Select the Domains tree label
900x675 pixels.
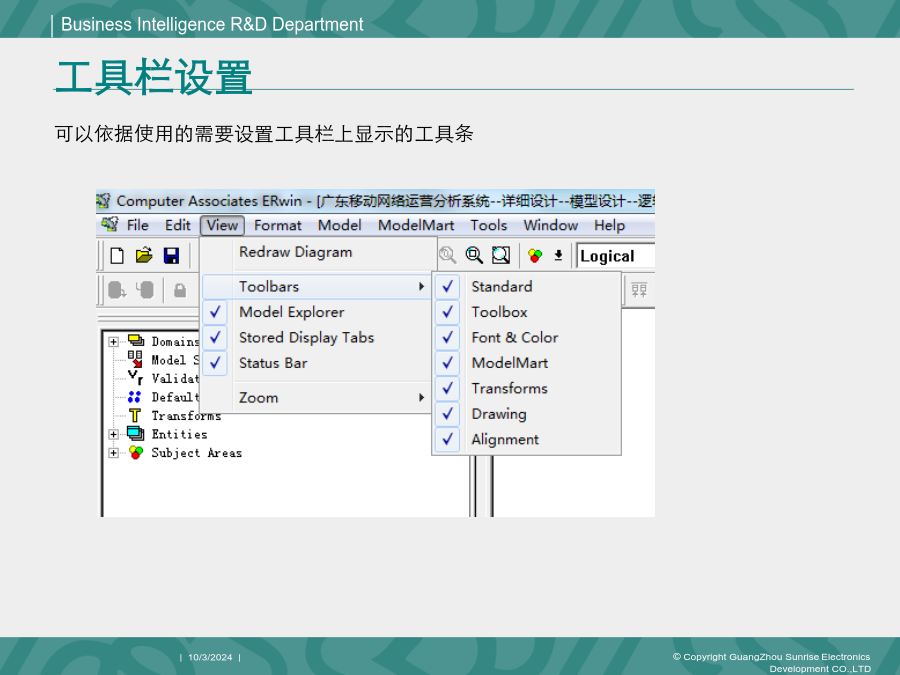click(x=175, y=342)
